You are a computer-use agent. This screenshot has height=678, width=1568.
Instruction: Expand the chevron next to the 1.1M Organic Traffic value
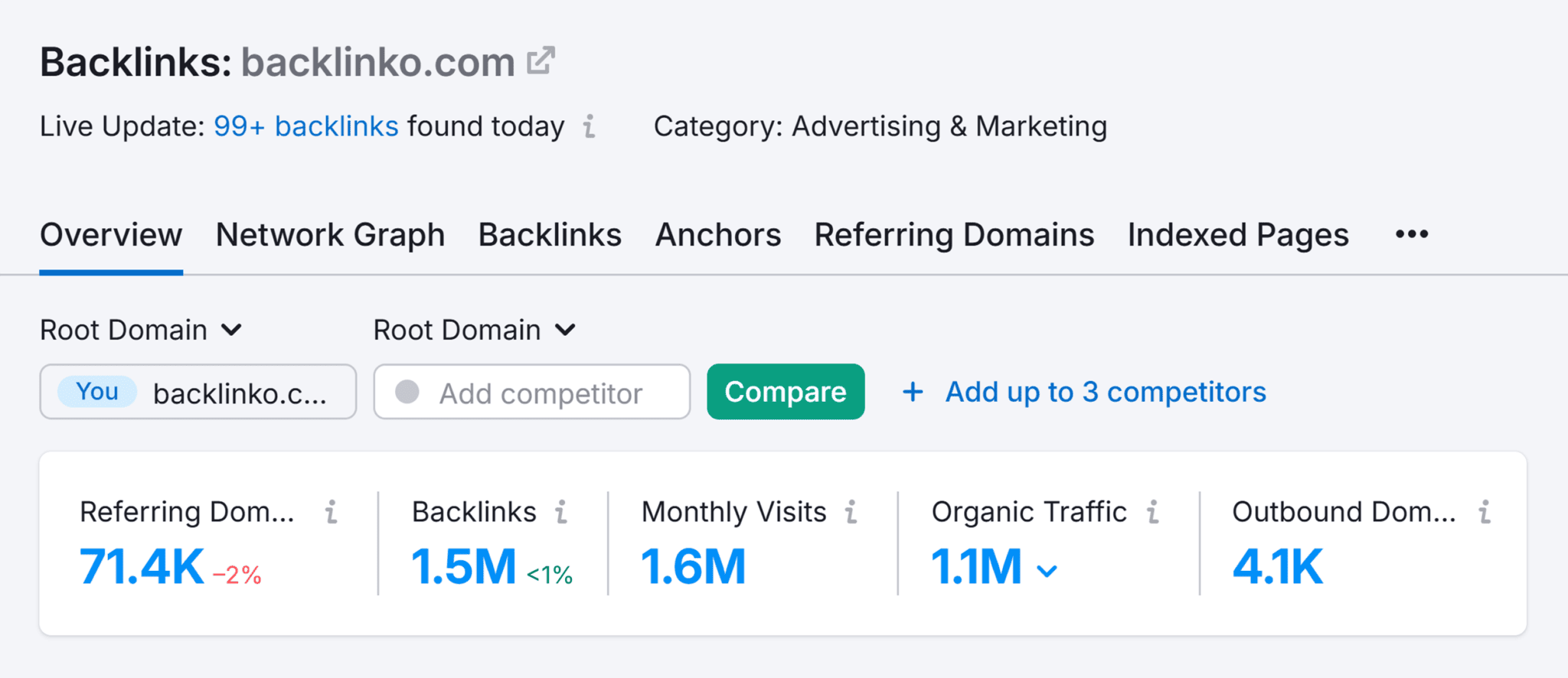click(x=1047, y=569)
